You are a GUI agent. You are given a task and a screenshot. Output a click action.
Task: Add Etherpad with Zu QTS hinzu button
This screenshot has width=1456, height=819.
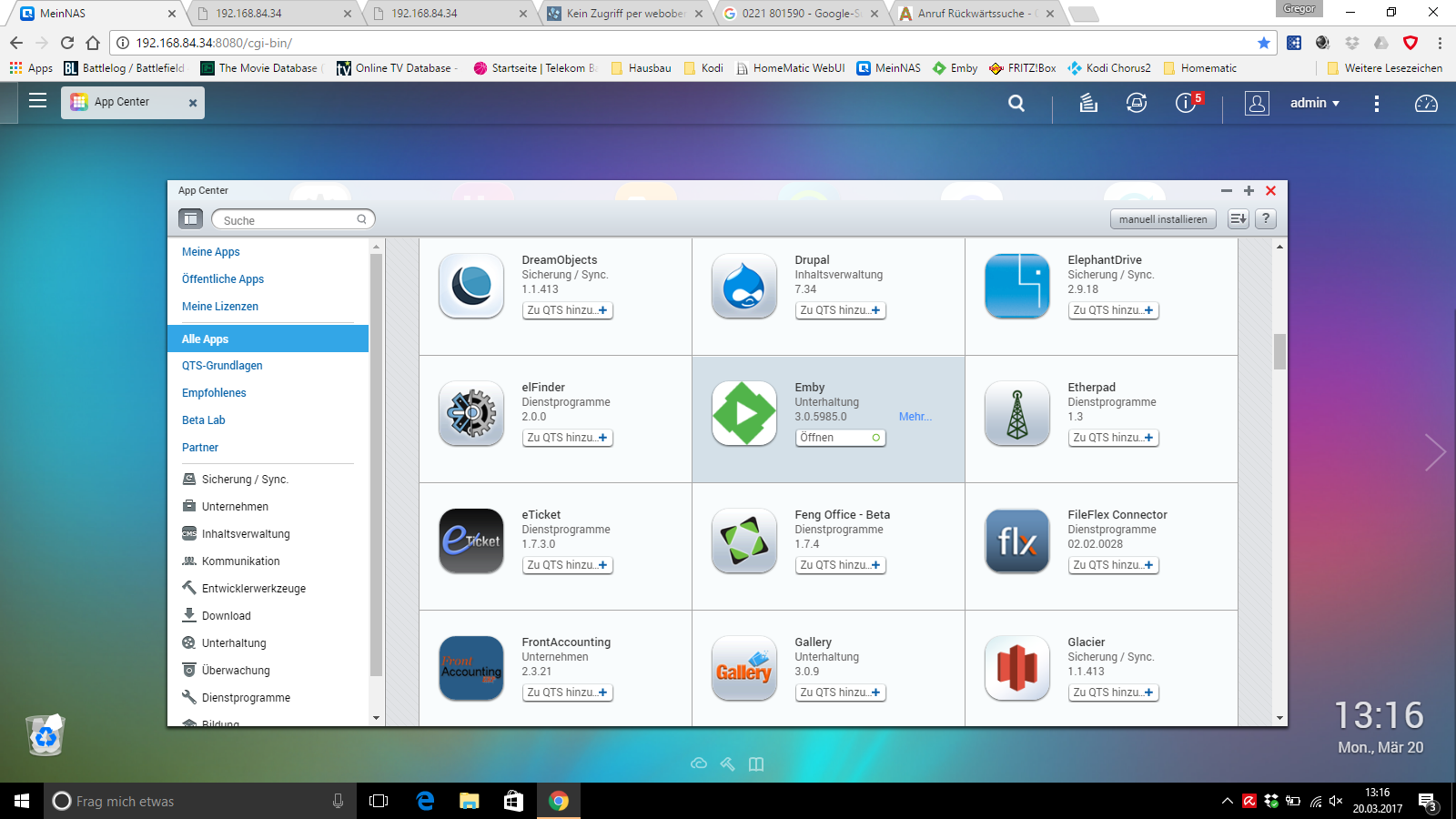(1114, 438)
